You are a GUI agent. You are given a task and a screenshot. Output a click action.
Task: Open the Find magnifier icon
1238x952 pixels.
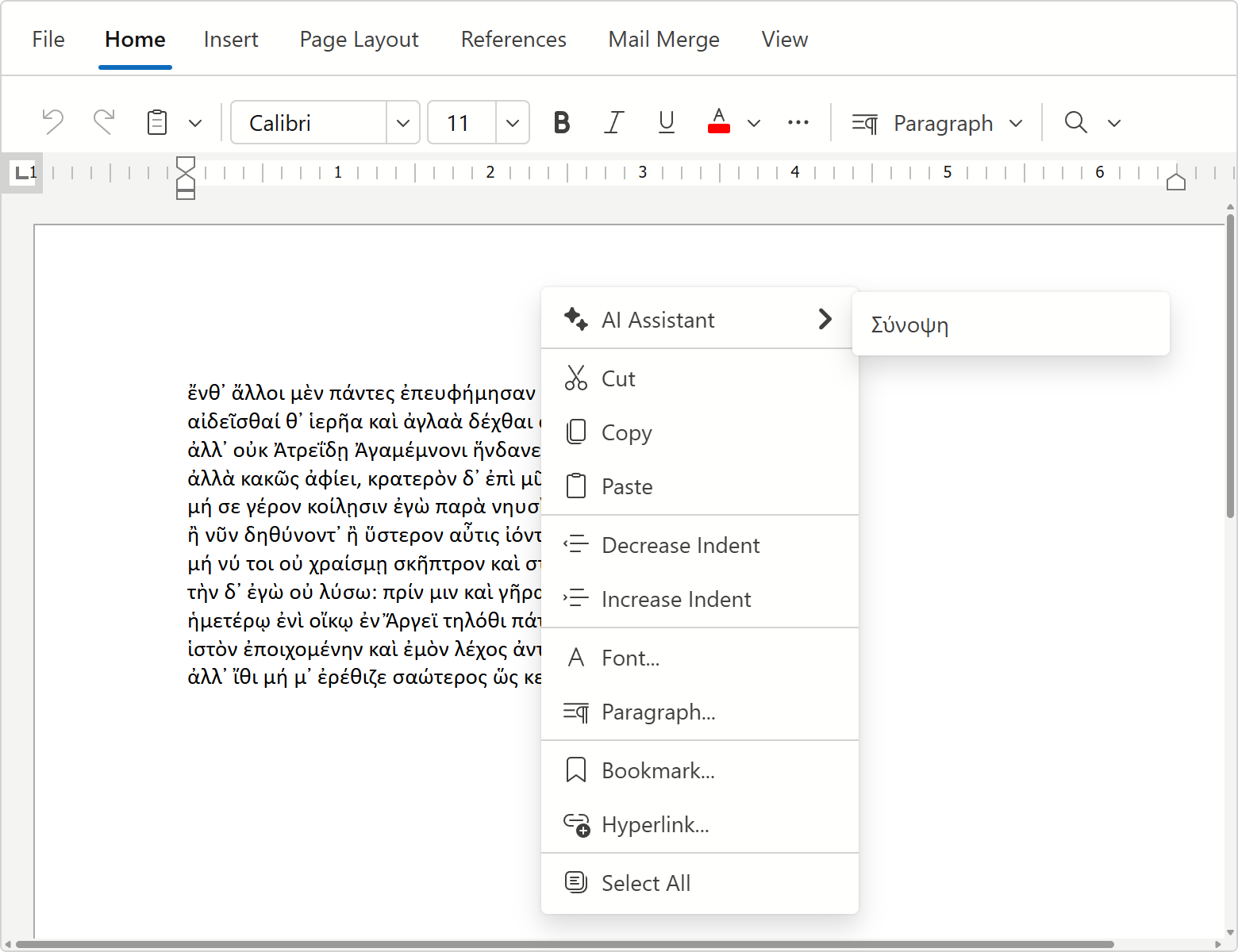tap(1075, 122)
